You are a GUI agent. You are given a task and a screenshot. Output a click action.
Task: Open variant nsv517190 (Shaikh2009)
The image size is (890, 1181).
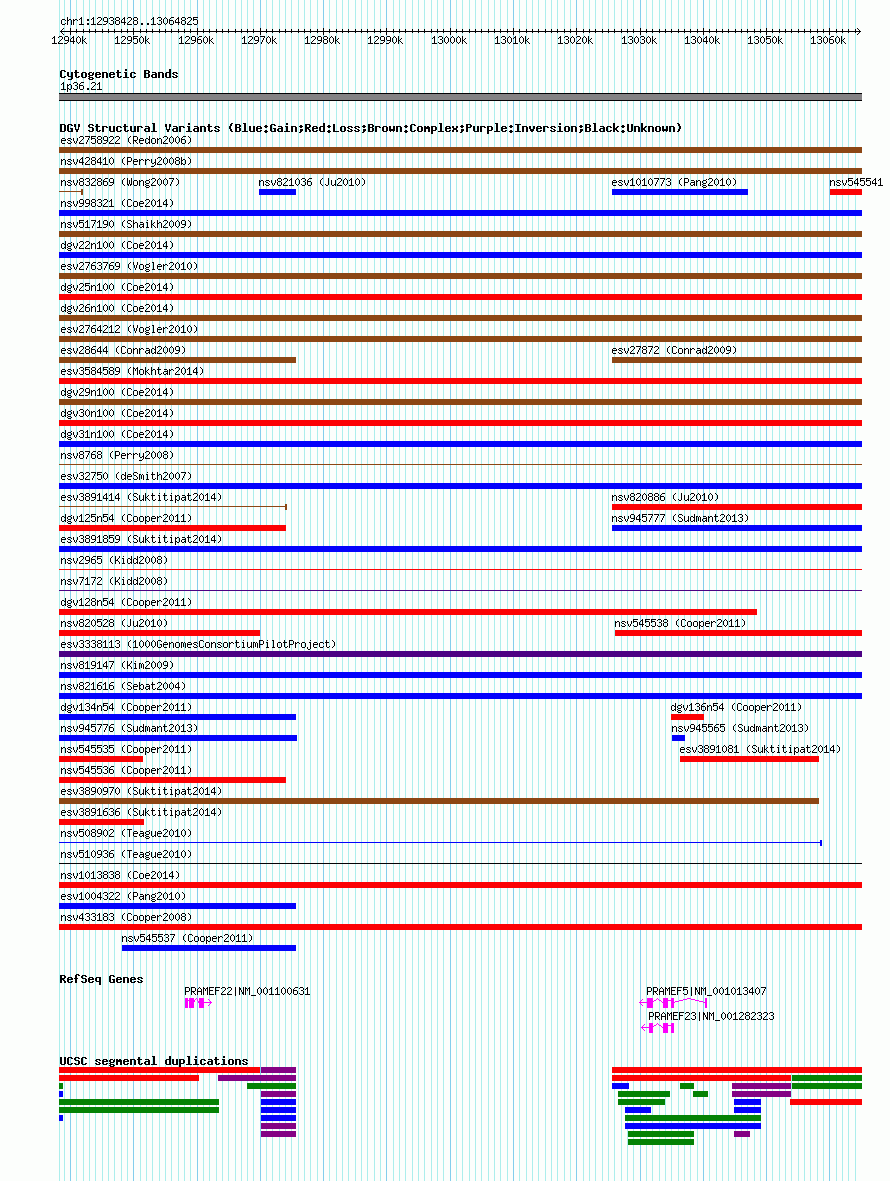point(126,224)
